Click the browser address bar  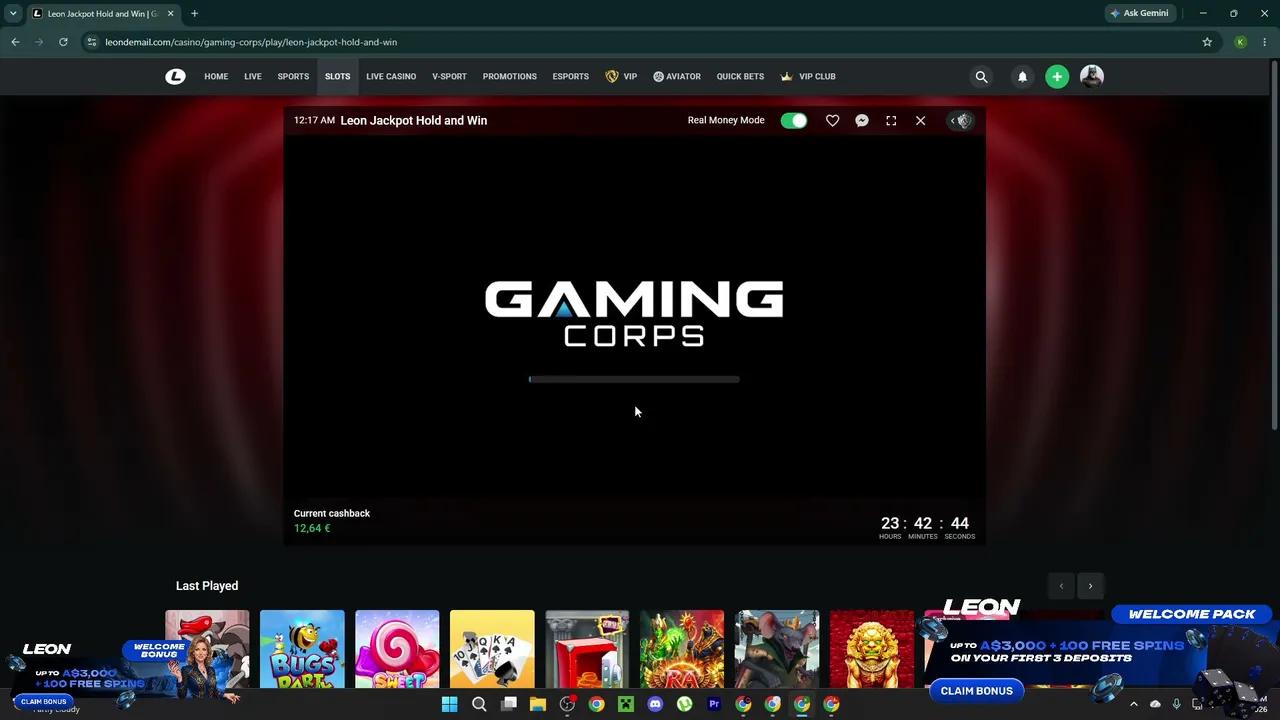(x=640, y=42)
